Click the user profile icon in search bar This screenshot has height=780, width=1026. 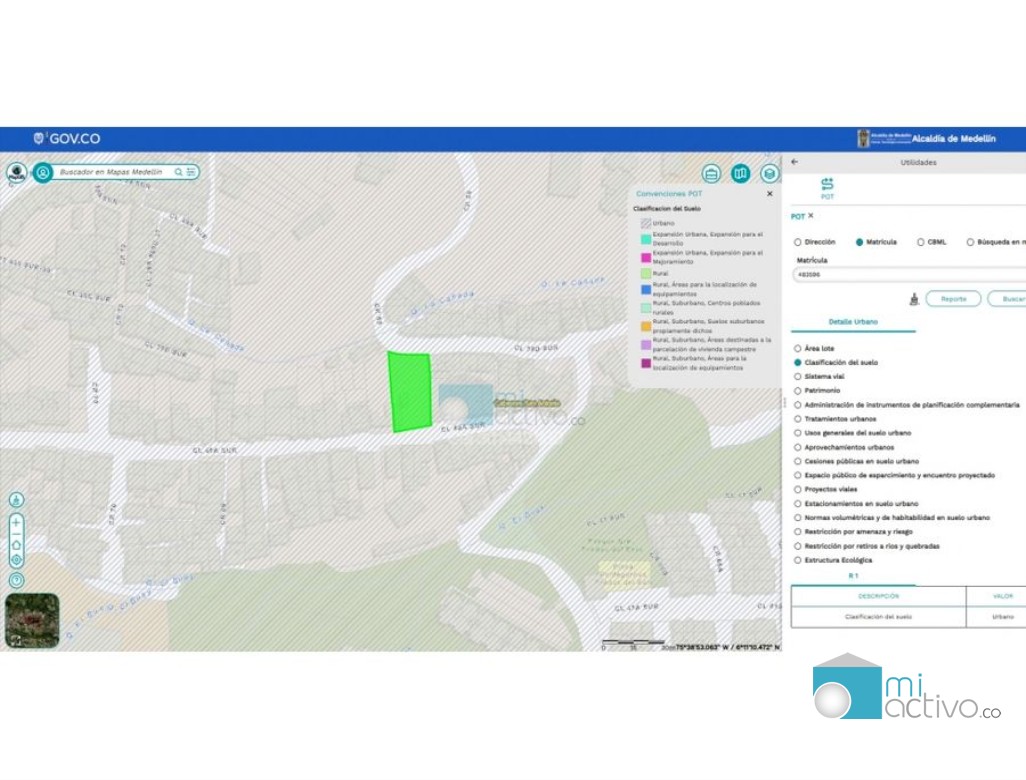click(x=43, y=172)
